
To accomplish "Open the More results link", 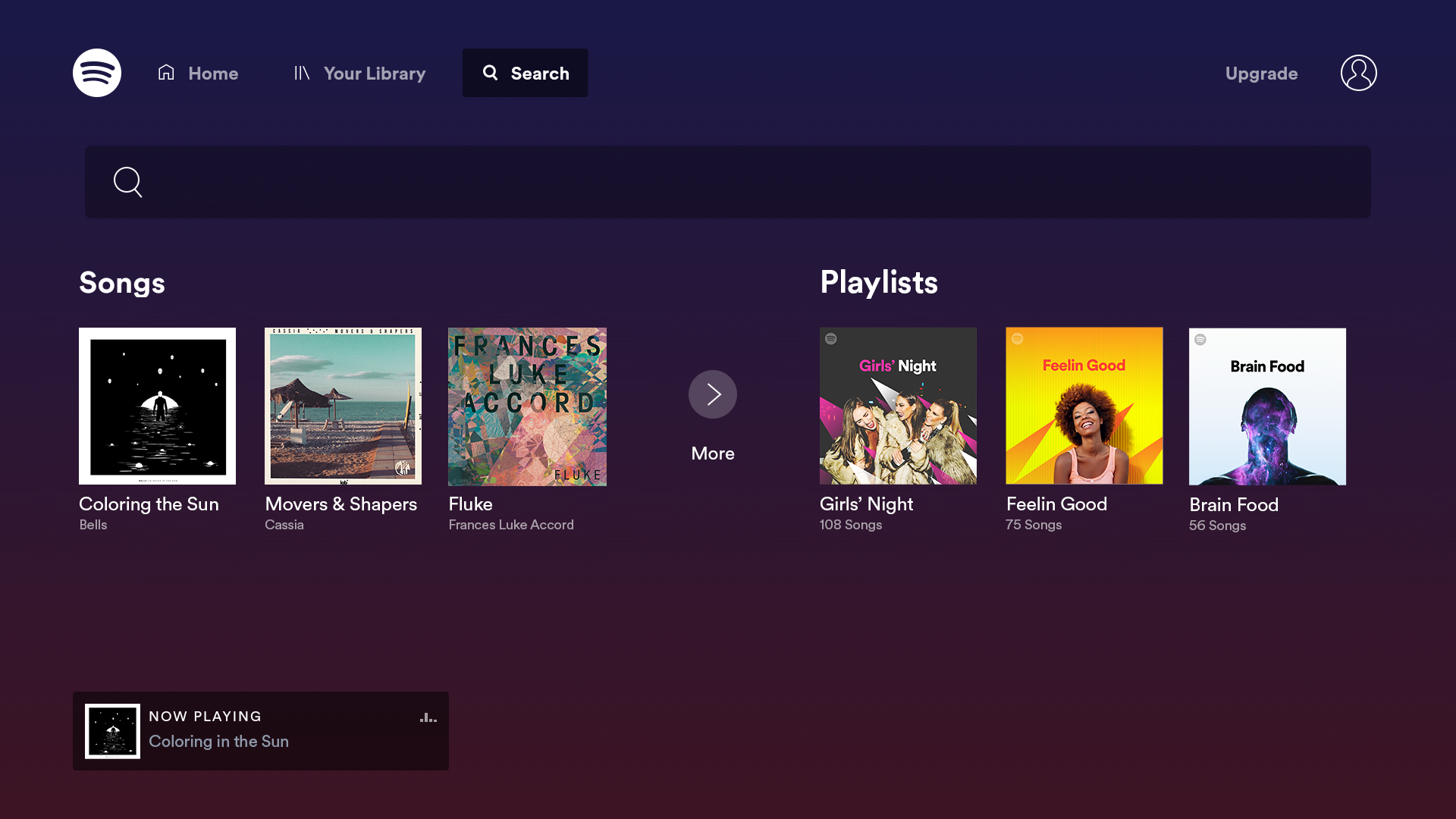I will [x=712, y=453].
